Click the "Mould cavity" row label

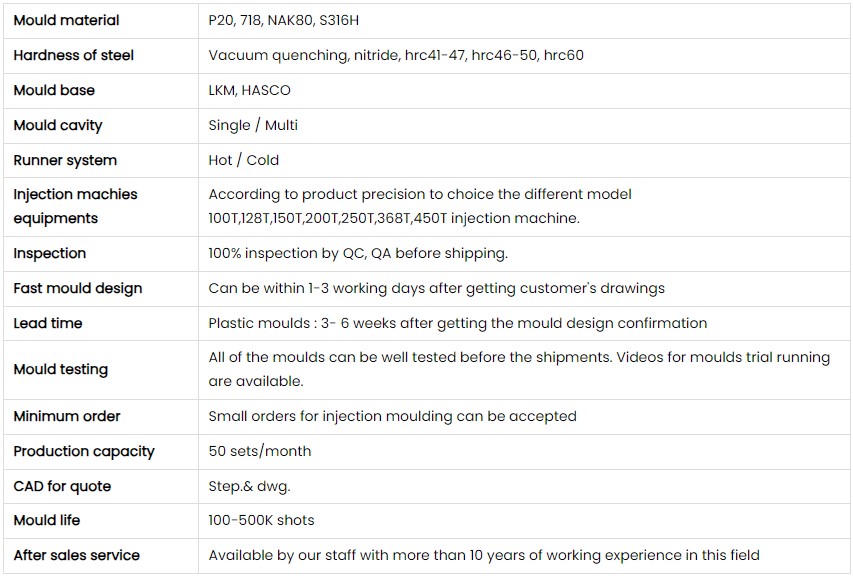(58, 125)
